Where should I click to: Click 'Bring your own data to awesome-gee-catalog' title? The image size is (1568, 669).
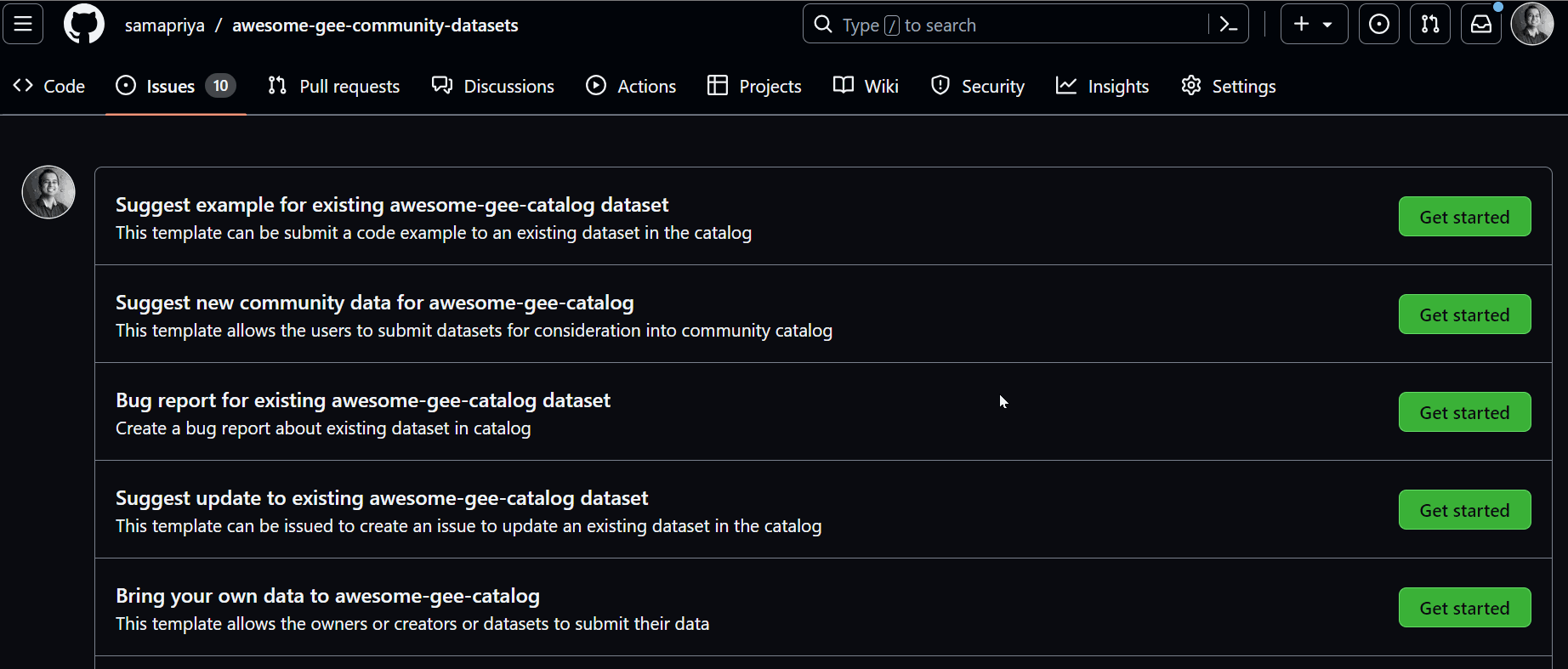tap(327, 596)
